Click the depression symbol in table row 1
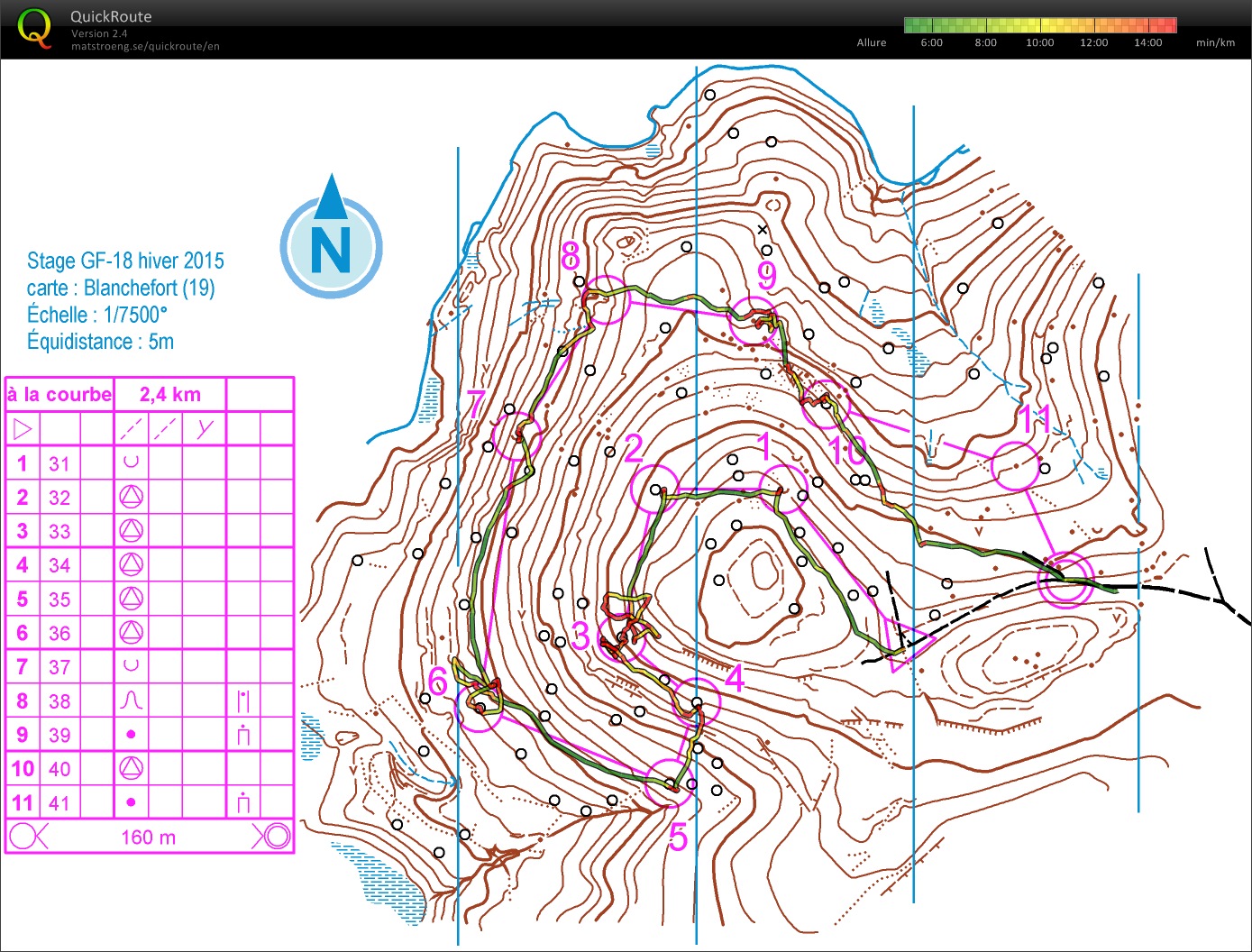The width and height of the screenshot is (1252, 952). click(131, 462)
